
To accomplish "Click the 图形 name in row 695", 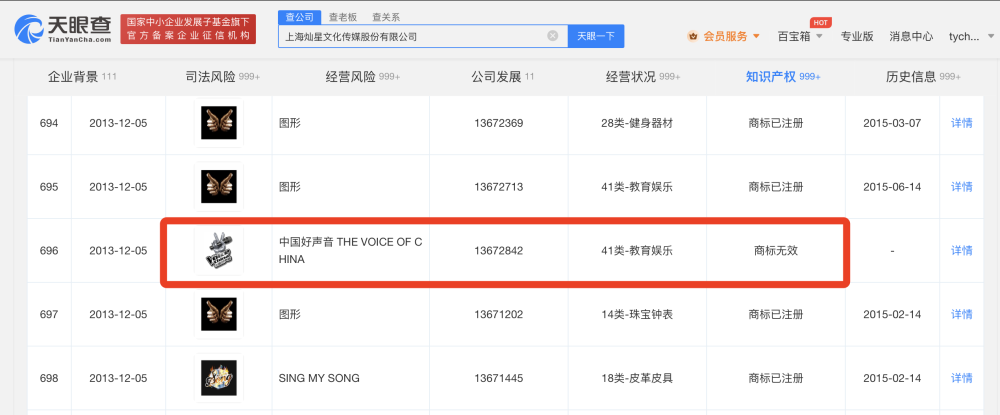I will pyautogui.click(x=290, y=187).
